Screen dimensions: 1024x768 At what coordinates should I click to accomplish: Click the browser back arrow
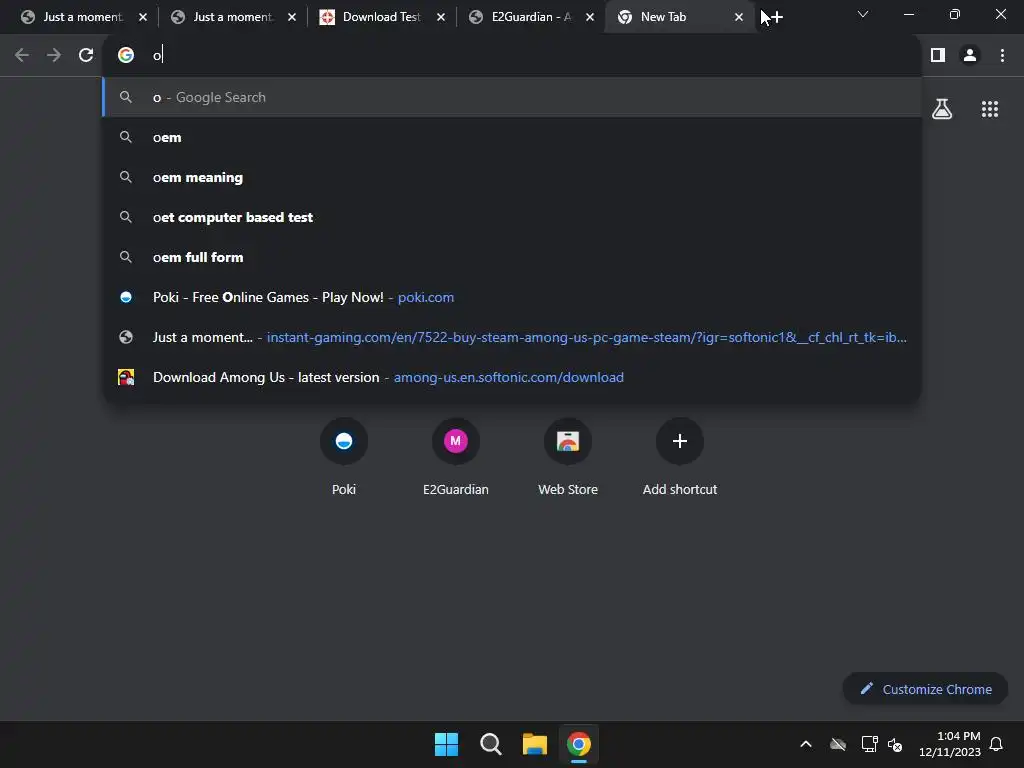(x=22, y=56)
